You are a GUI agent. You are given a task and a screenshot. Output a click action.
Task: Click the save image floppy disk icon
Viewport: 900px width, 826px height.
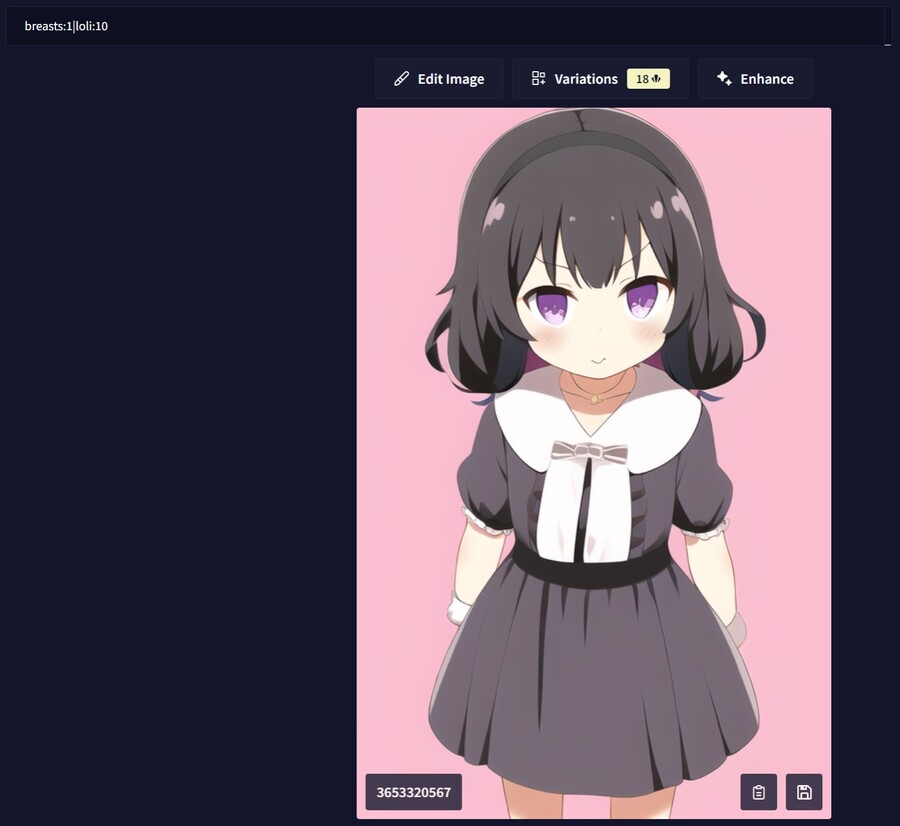804,792
